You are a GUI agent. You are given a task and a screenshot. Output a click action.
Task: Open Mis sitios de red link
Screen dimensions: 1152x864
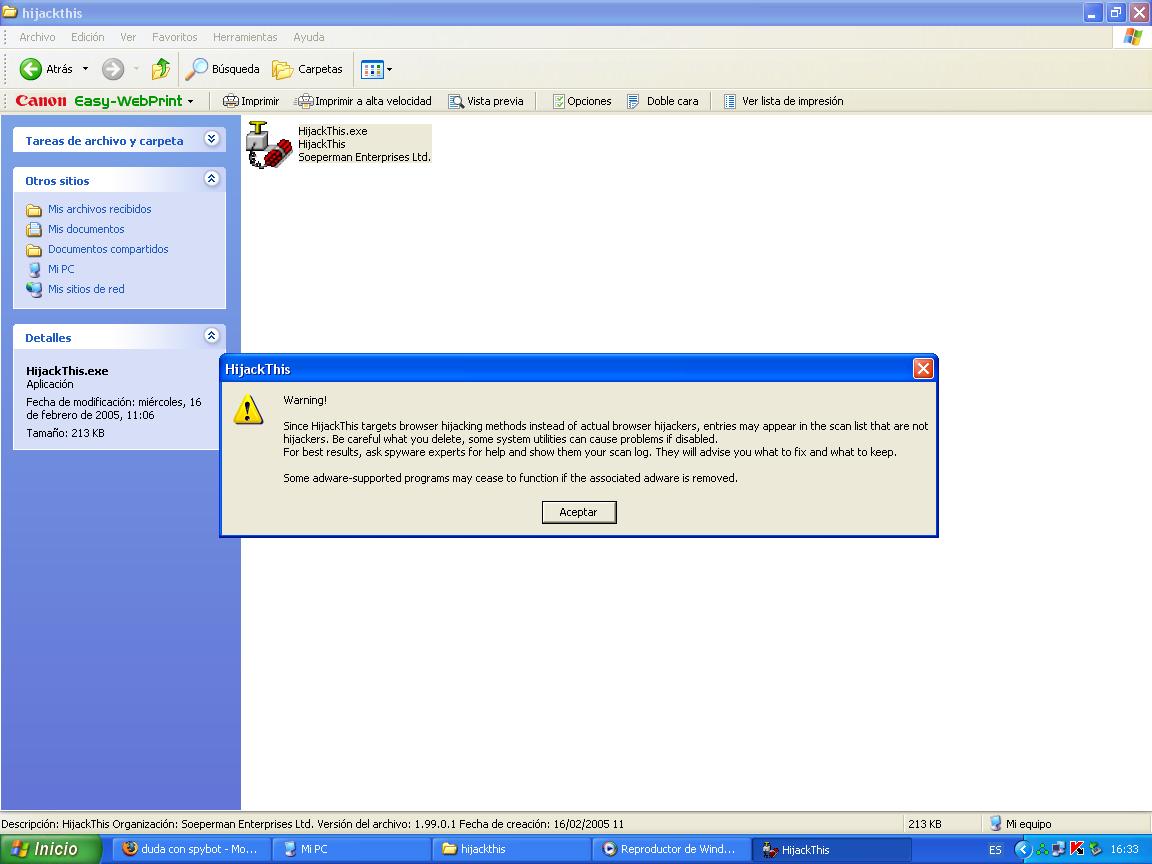86,289
